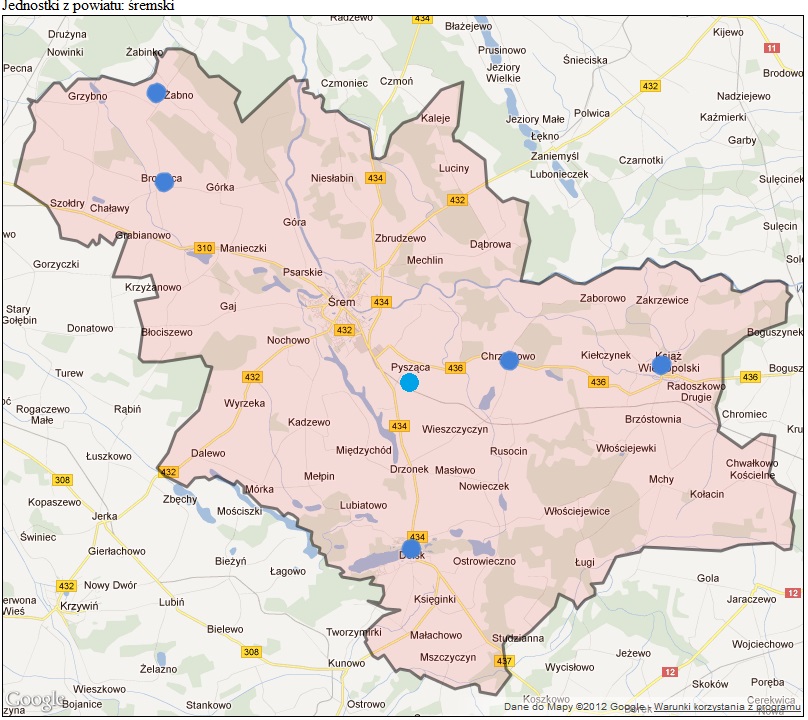Viewport: 808px width, 720px height.
Task: Select the light blue marker below Pysząca
Action: coord(409,382)
